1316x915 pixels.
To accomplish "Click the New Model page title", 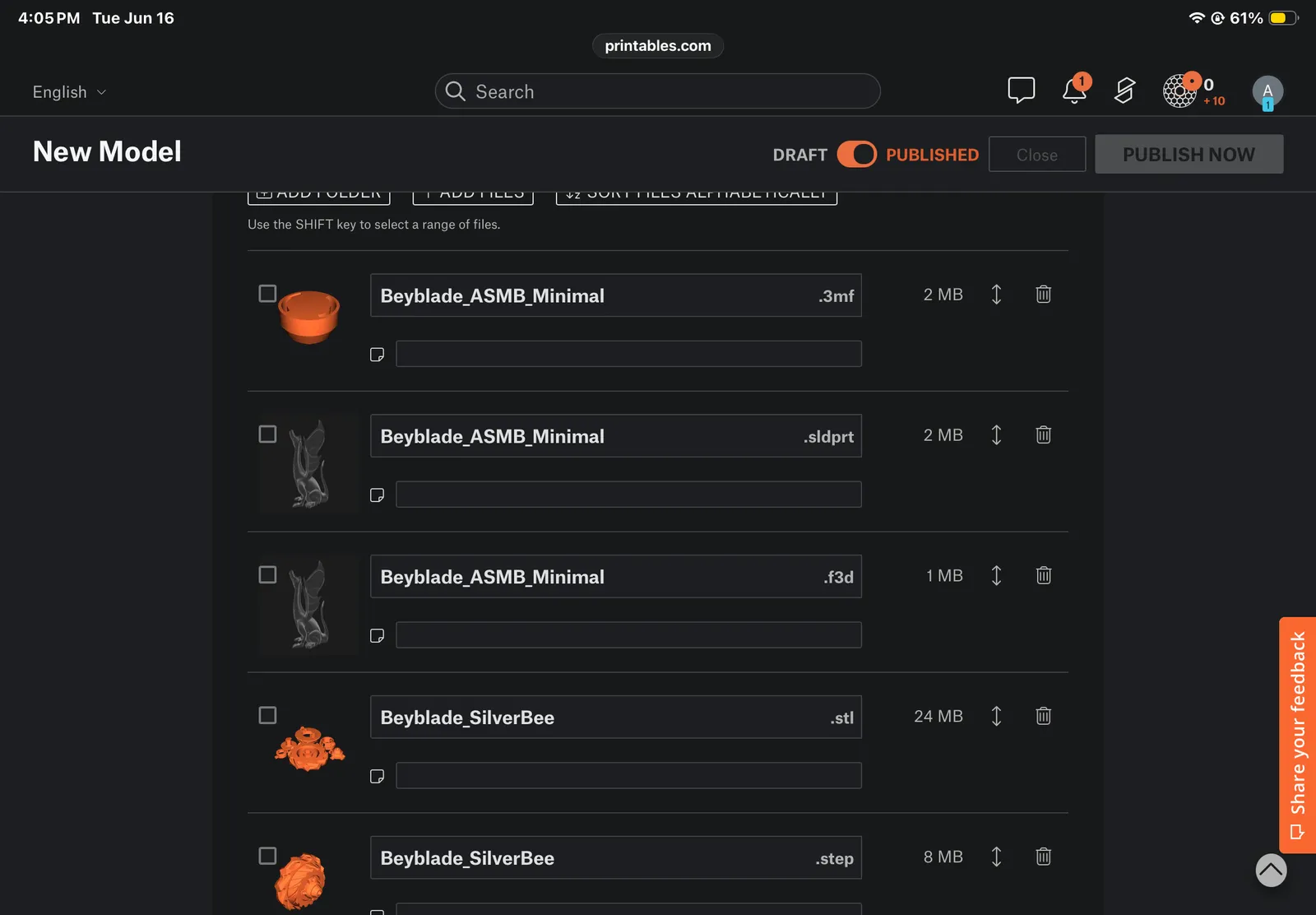I will click(x=107, y=152).
